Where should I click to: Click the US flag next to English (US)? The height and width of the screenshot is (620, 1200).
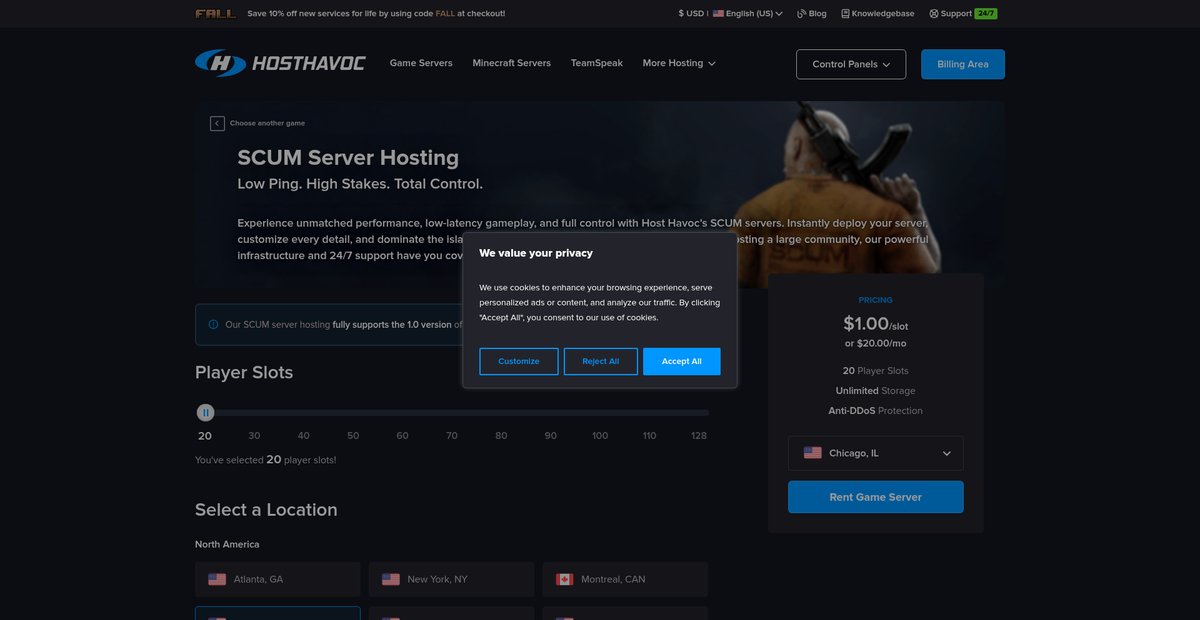pos(718,14)
